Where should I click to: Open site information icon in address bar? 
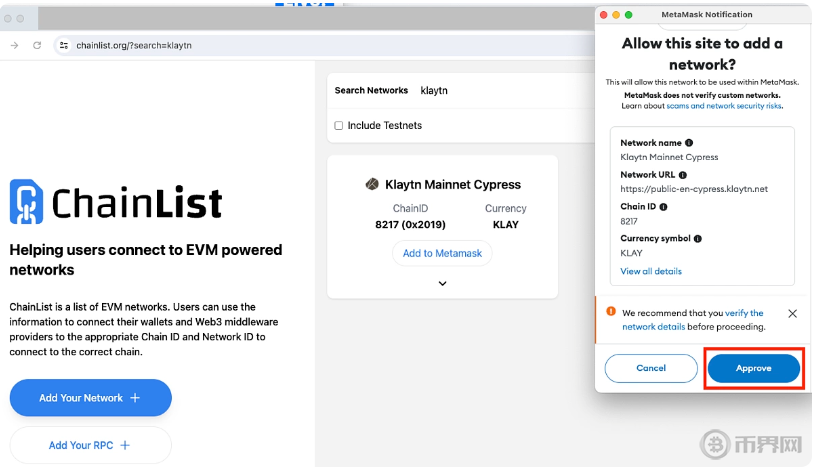pyautogui.click(x=63, y=45)
